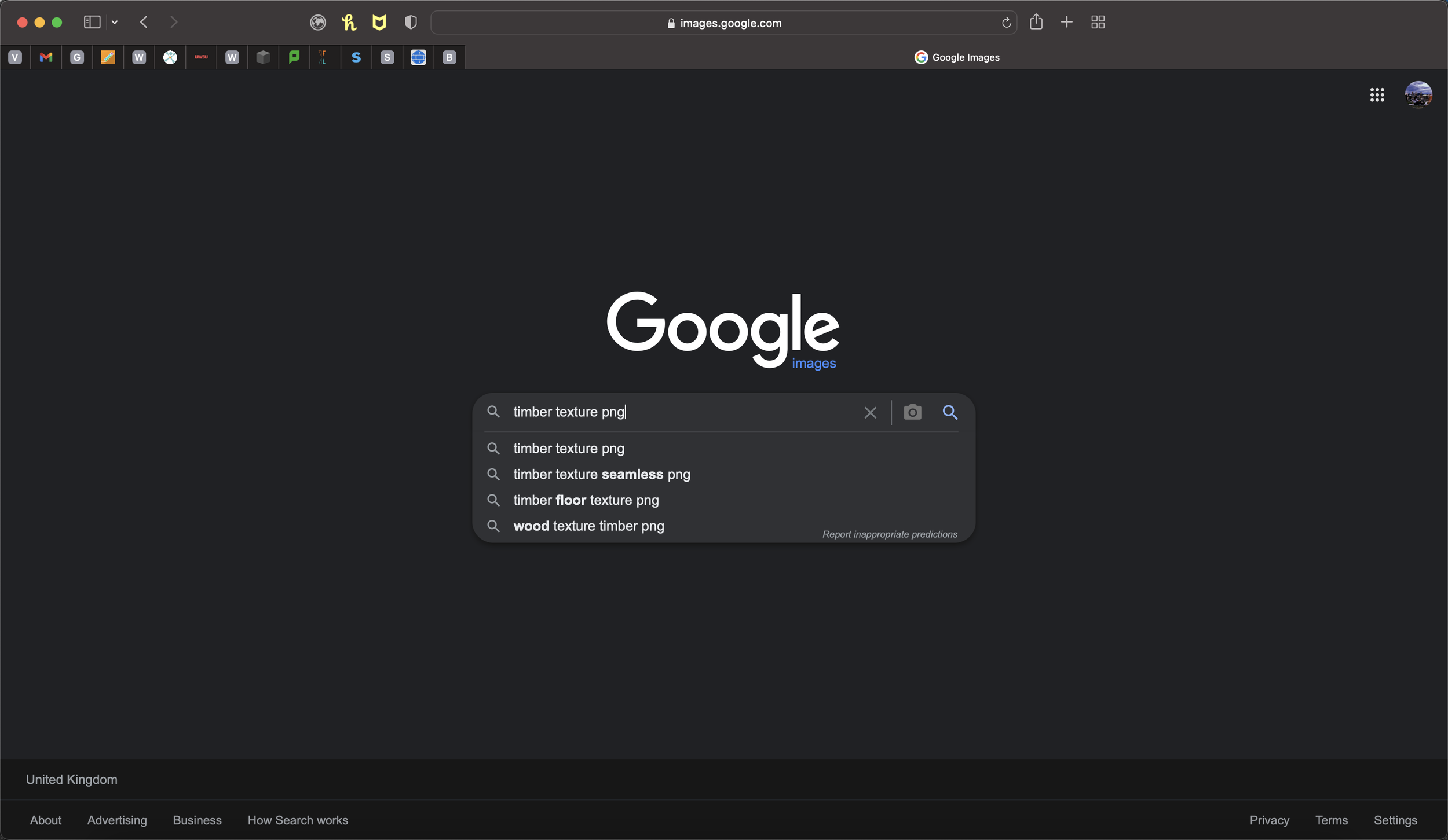Switch to the pinned blue S tab
Viewport: 1448px width, 840px height.
point(356,57)
